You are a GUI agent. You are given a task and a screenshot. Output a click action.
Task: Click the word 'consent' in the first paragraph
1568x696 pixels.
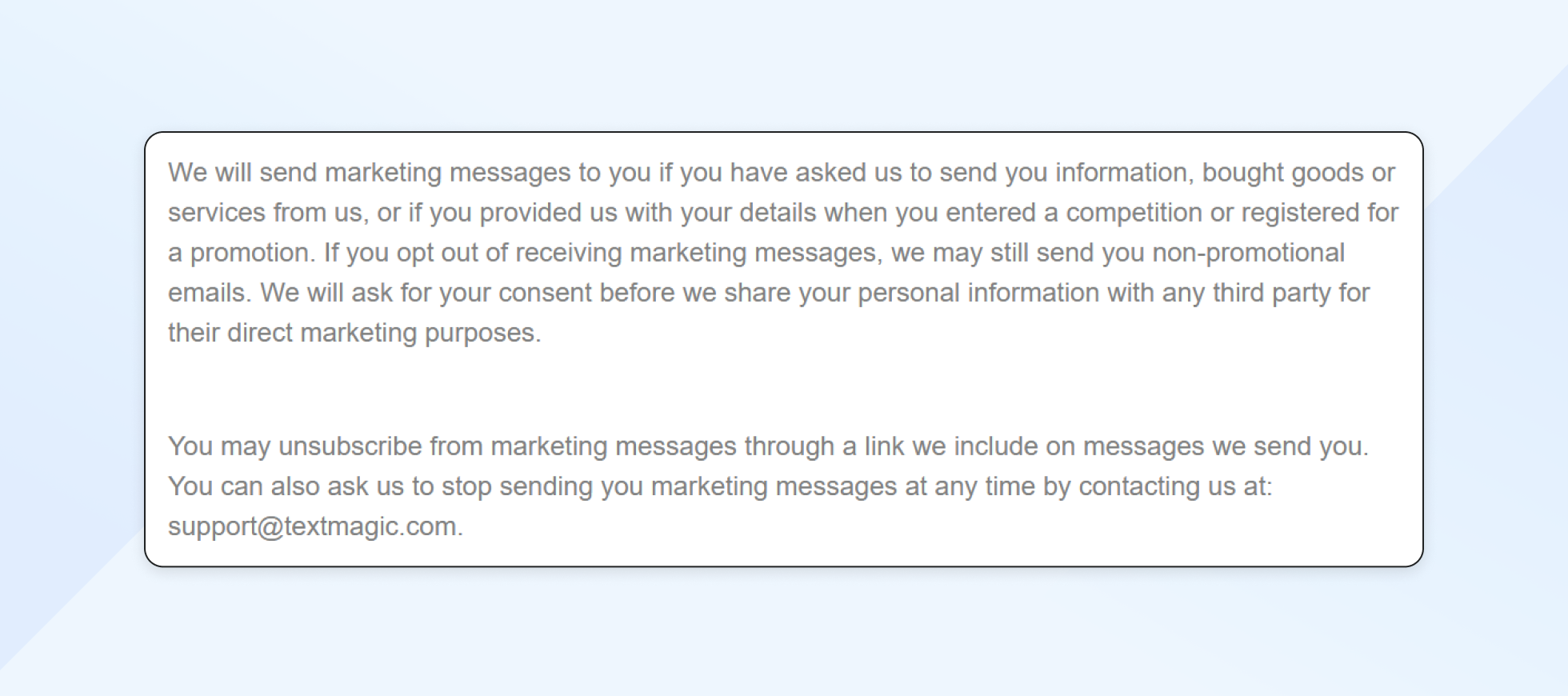(545, 293)
